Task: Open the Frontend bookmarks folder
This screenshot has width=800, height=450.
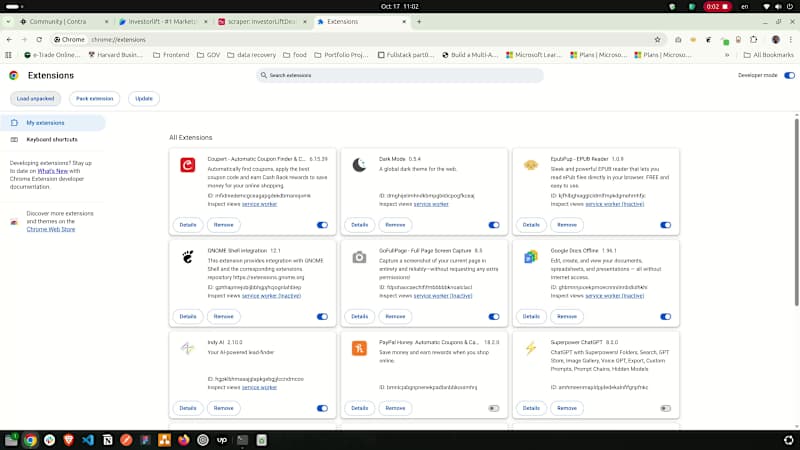Action: [171, 55]
